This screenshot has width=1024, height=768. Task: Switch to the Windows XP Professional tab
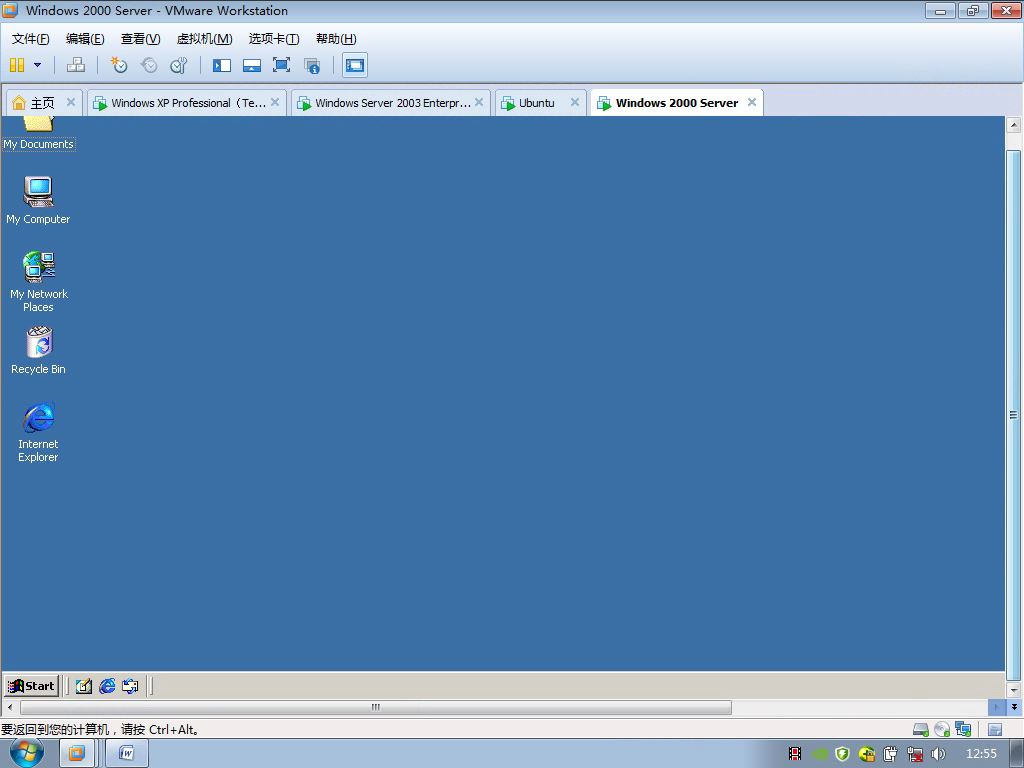(188, 103)
